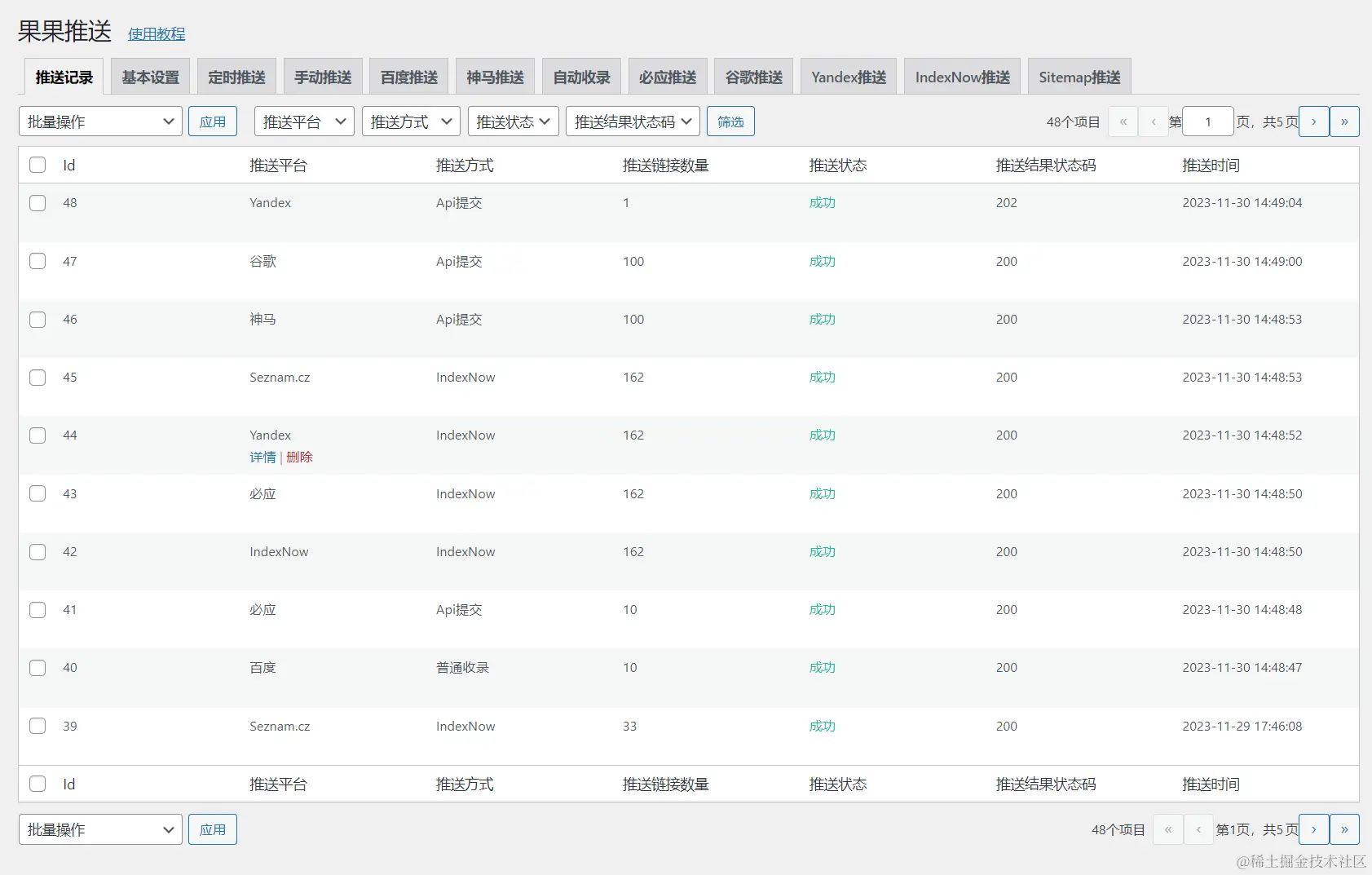This screenshot has height=875, width=1372.
Task: Check the row with Id 46
Action: [x=37, y=319]
